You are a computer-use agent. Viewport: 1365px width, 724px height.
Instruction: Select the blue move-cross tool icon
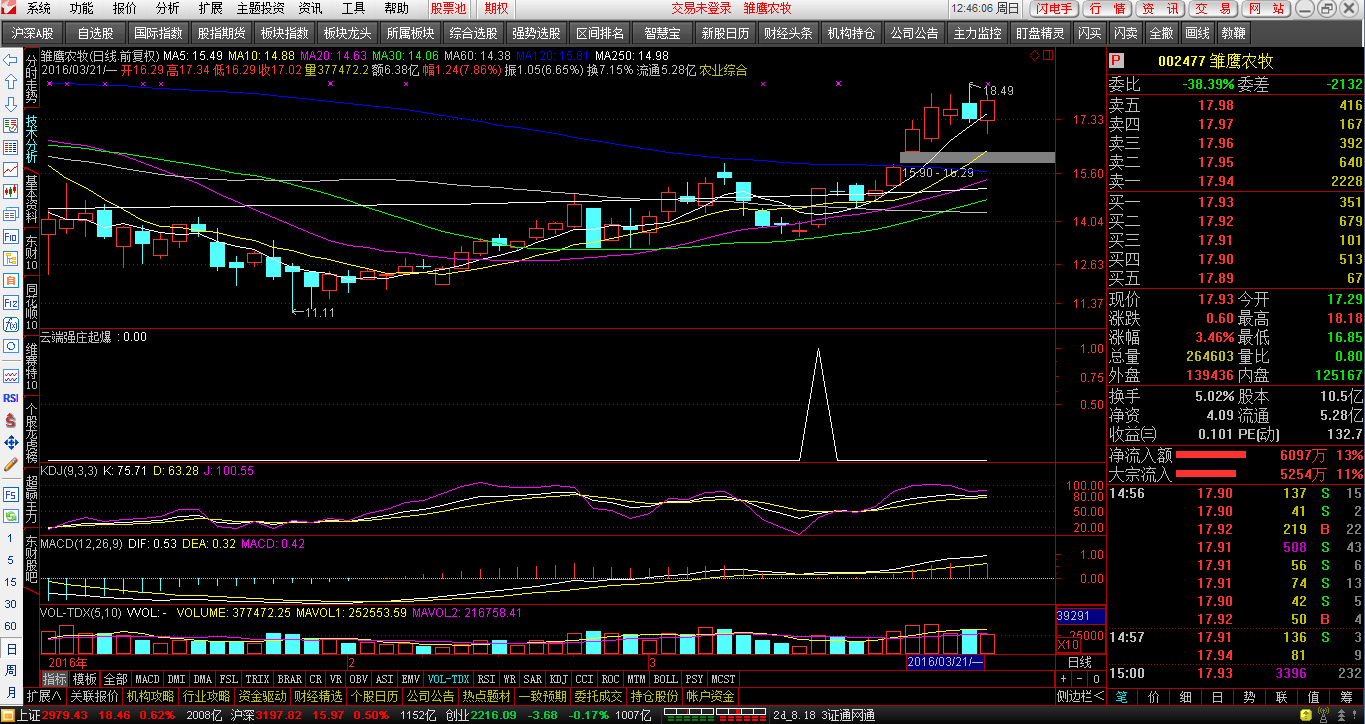10,442
